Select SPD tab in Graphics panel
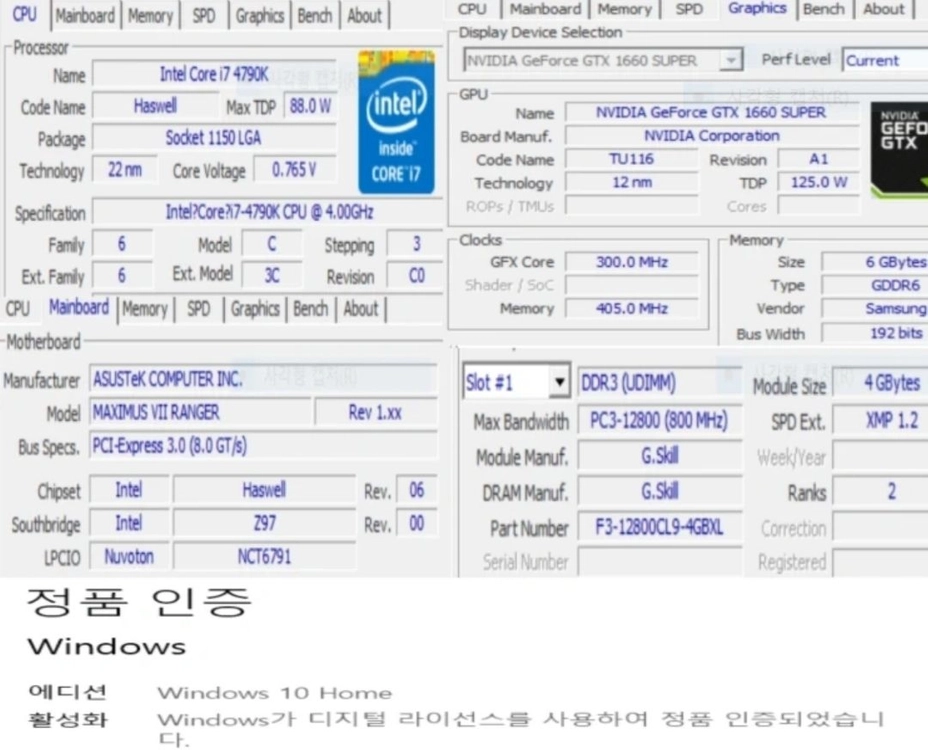The width and height of the screenshot is (928, 750). (689, 9)
